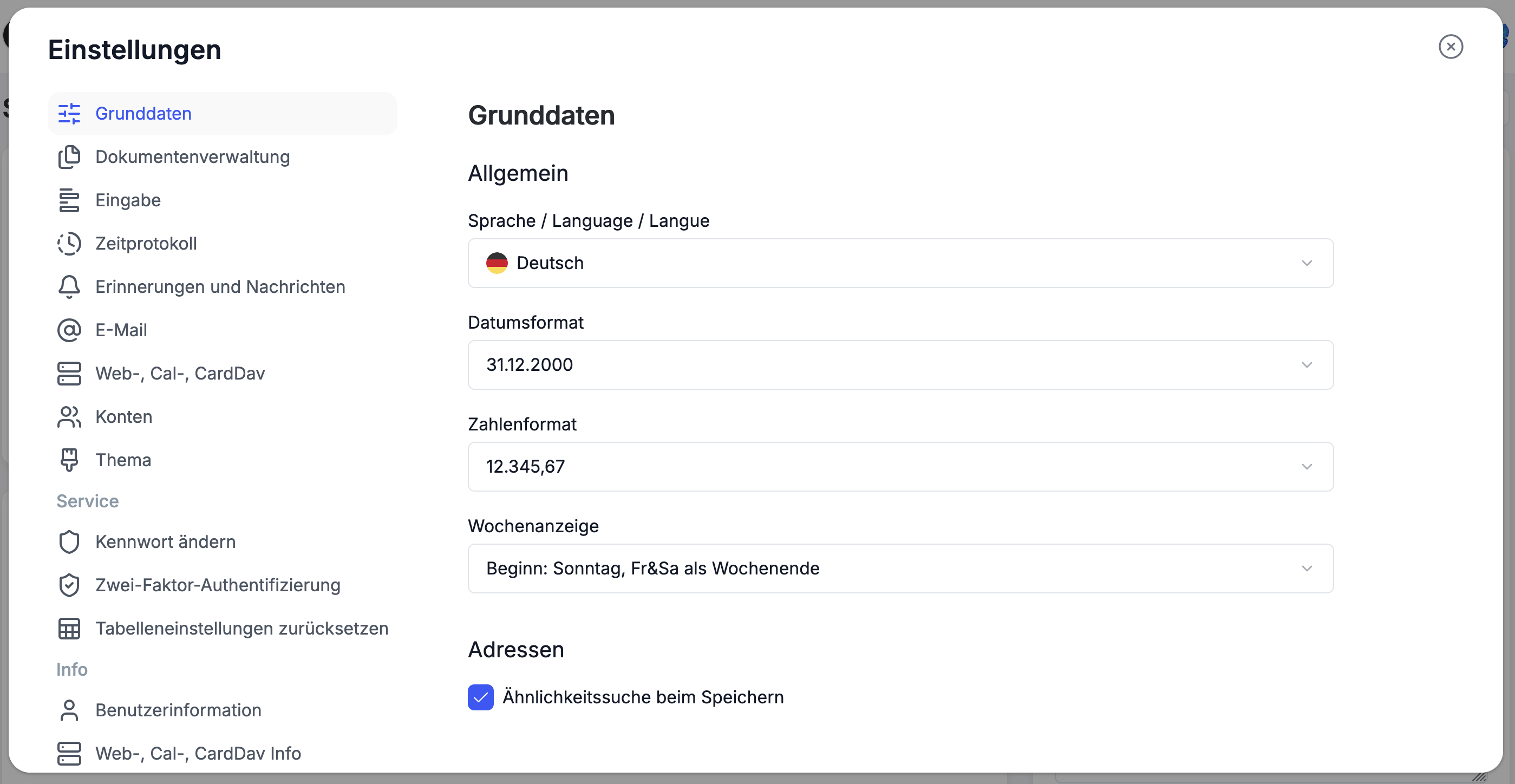The width and height of the screenshot is (1515, 784).
Task: Click the Kennwort ändern shield icon
Action: pyautogui.click(x=69, y=541)
